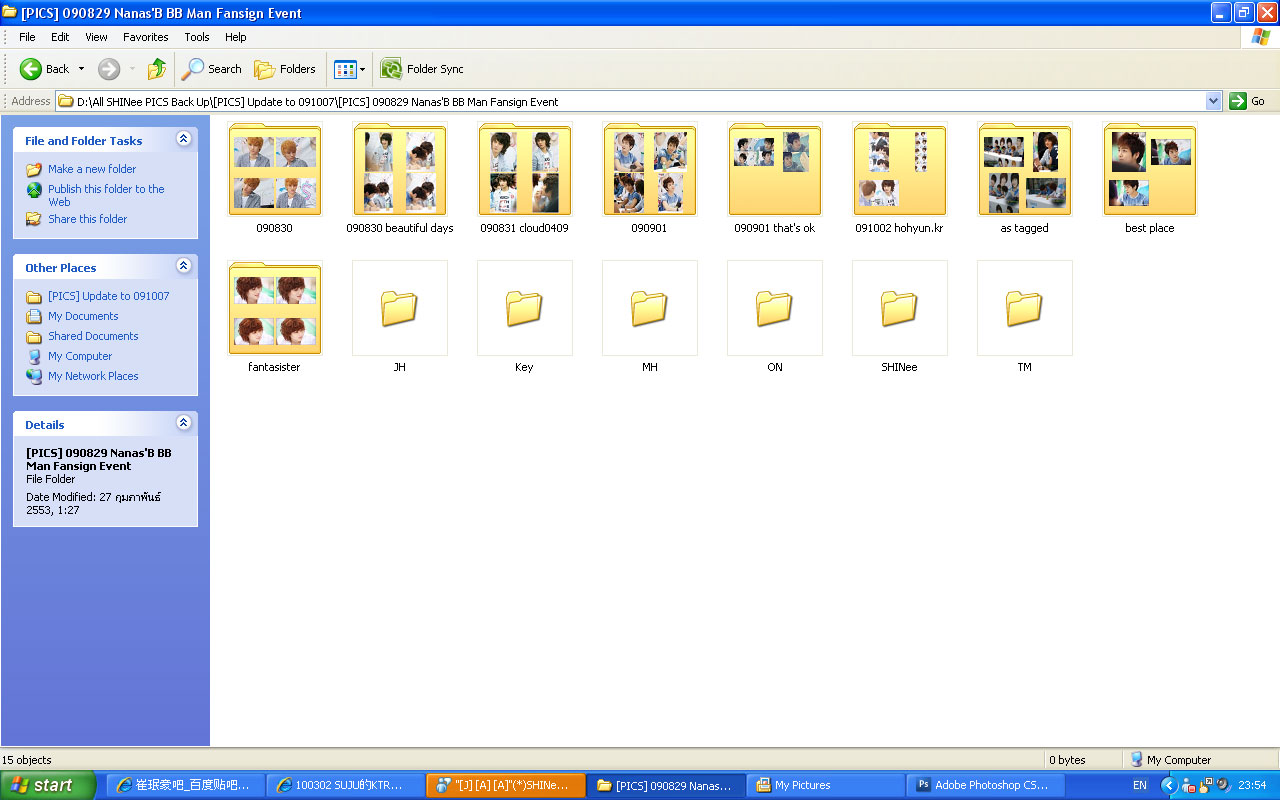Switch to Adobe Photoshop CS taskbar button
Image resolution: width=1280 pixels, height=800 pixels.
(x=985, y=785)
